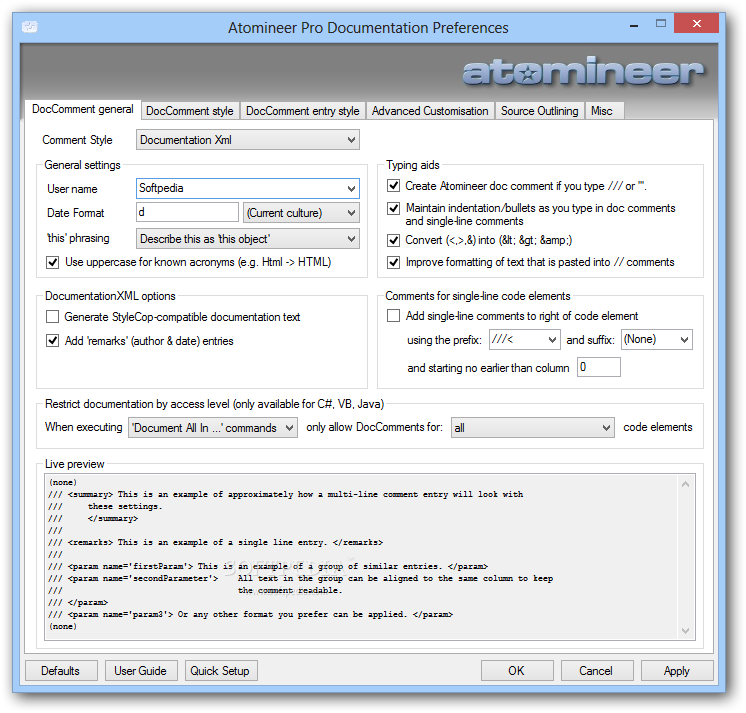746x713 pixels.
Task: Switch to the DocComment general tab
Action: coord(82,109)
